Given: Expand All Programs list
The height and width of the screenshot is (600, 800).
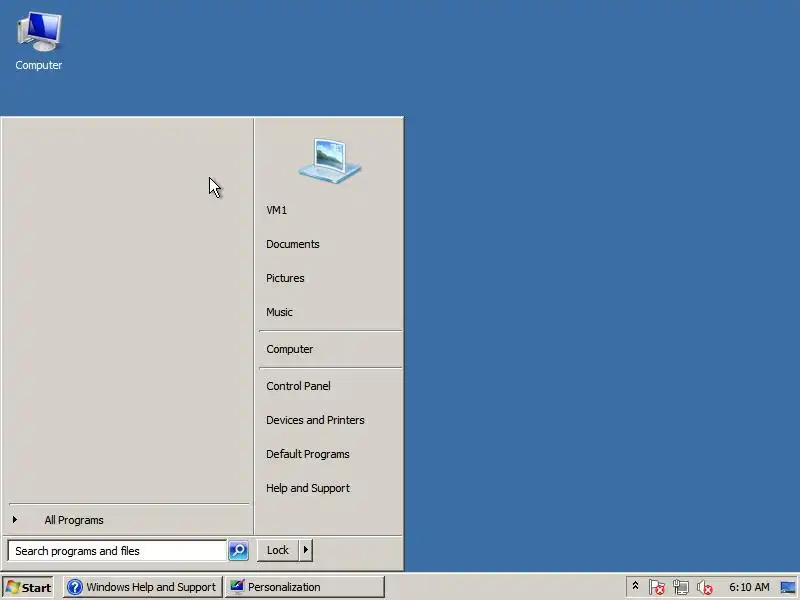Looking at the screenshot, I should click(x=129, y=520).
